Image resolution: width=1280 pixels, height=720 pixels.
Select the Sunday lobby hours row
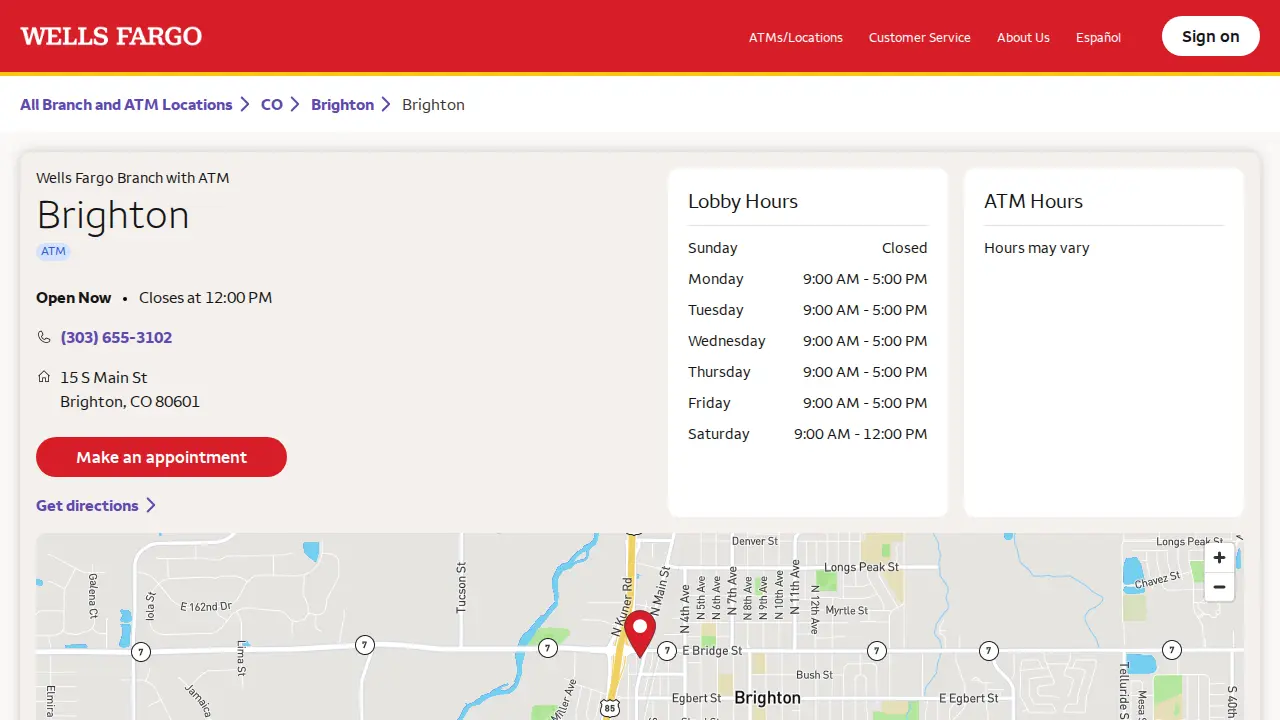808,248
